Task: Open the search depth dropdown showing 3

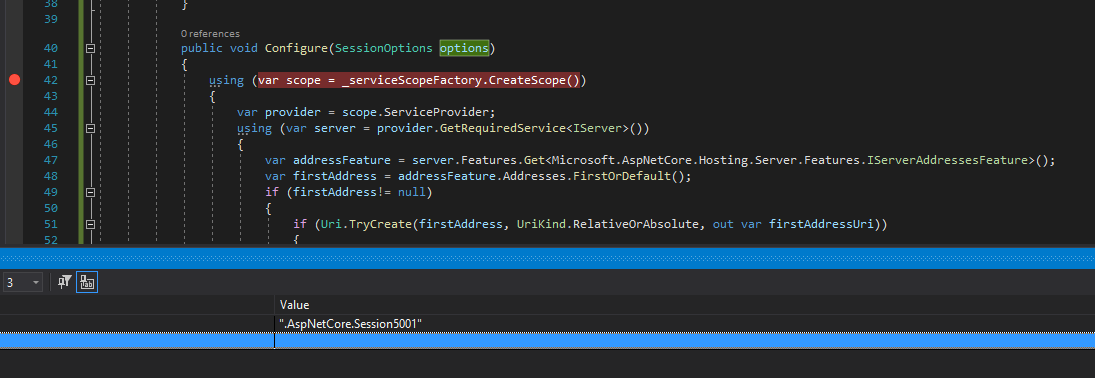Action: [x=23, y=282]
